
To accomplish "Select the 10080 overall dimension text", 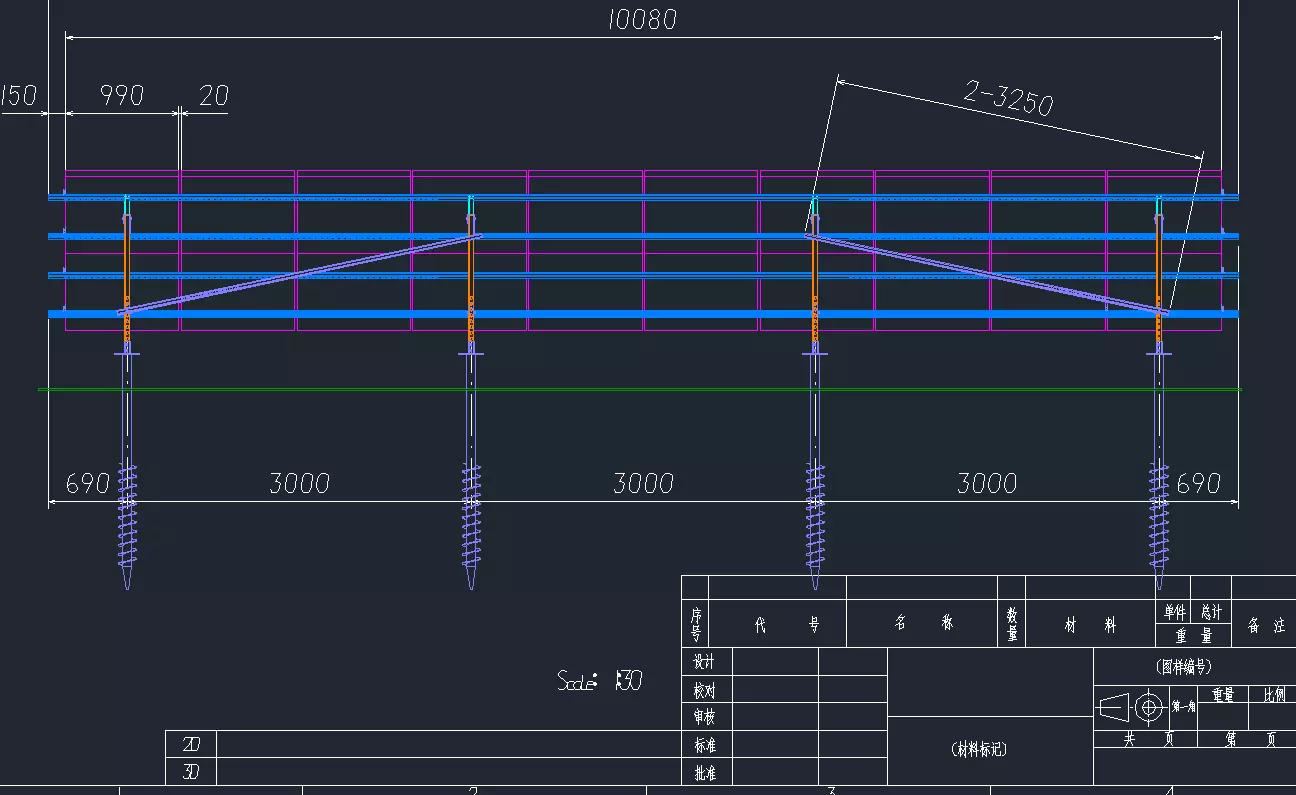I will [642, 20].
